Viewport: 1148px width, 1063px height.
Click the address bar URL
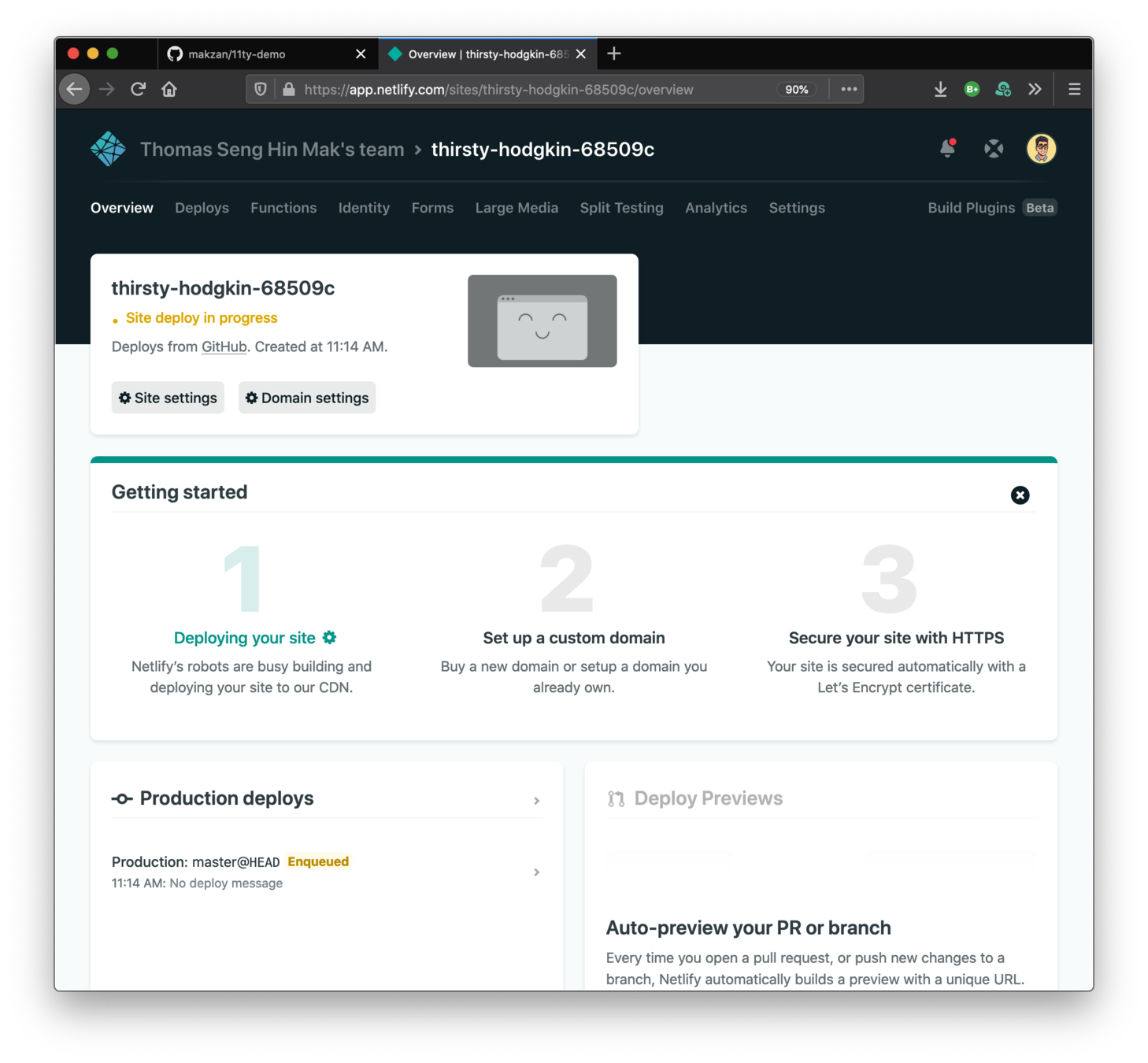coord(499,89)
